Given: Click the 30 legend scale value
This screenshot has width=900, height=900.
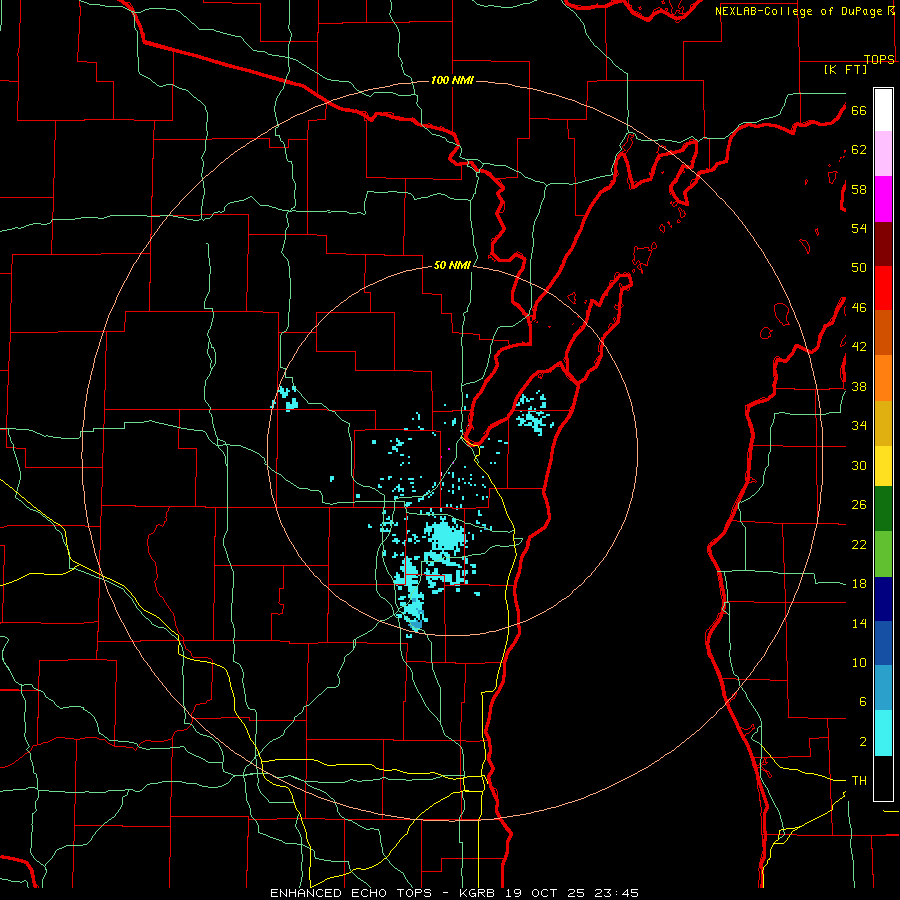Looking at the screenshot, I should tap(859, 465).
